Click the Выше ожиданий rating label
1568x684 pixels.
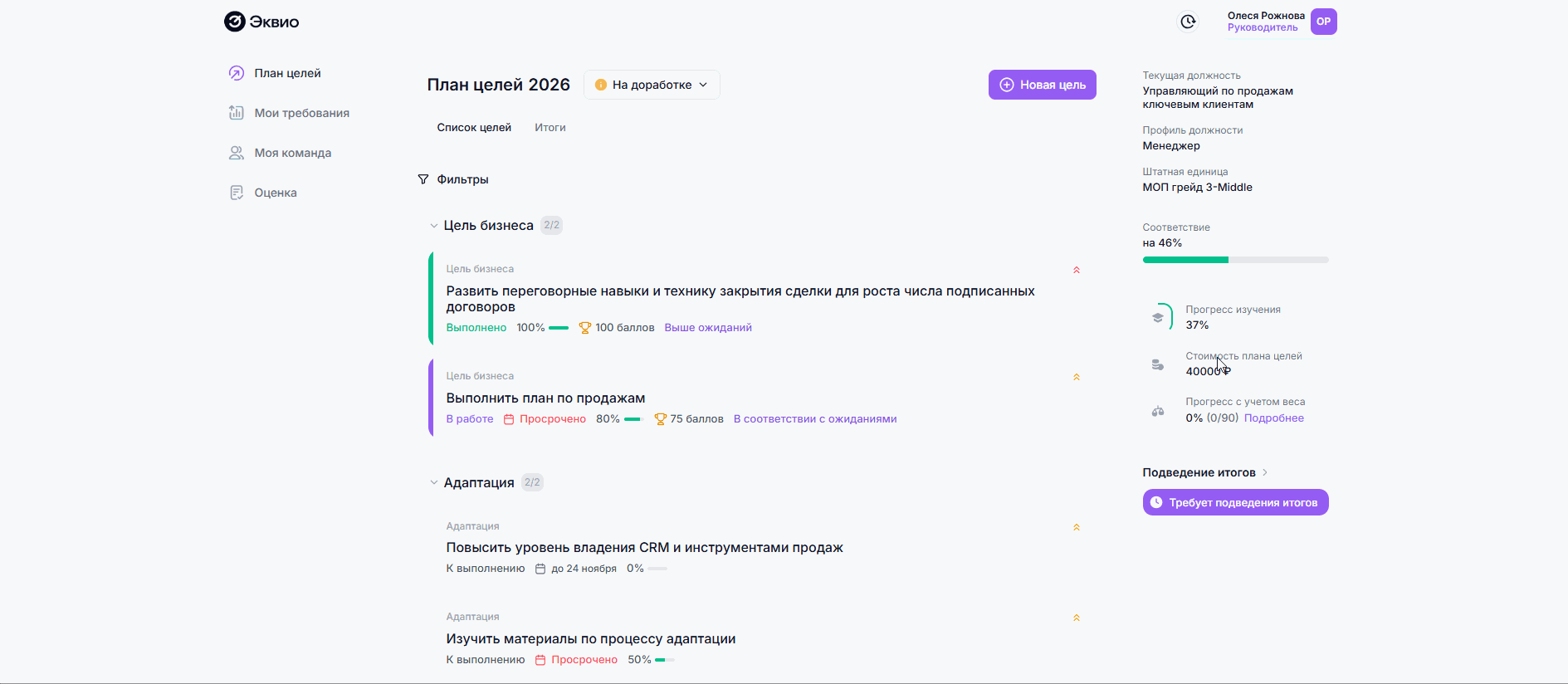point(708,328)
